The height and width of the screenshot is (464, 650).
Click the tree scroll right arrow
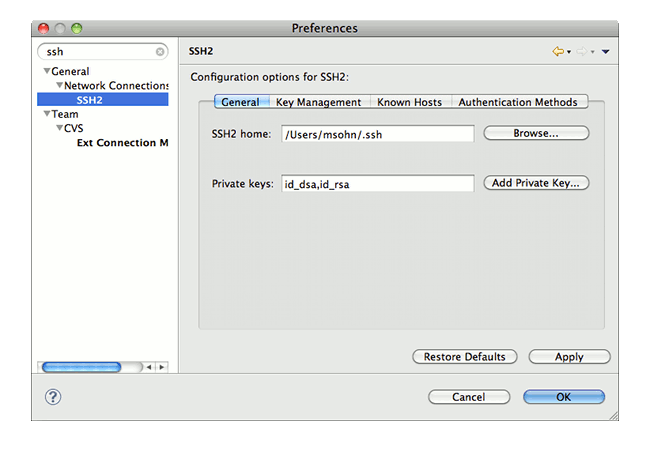point(161,367)
